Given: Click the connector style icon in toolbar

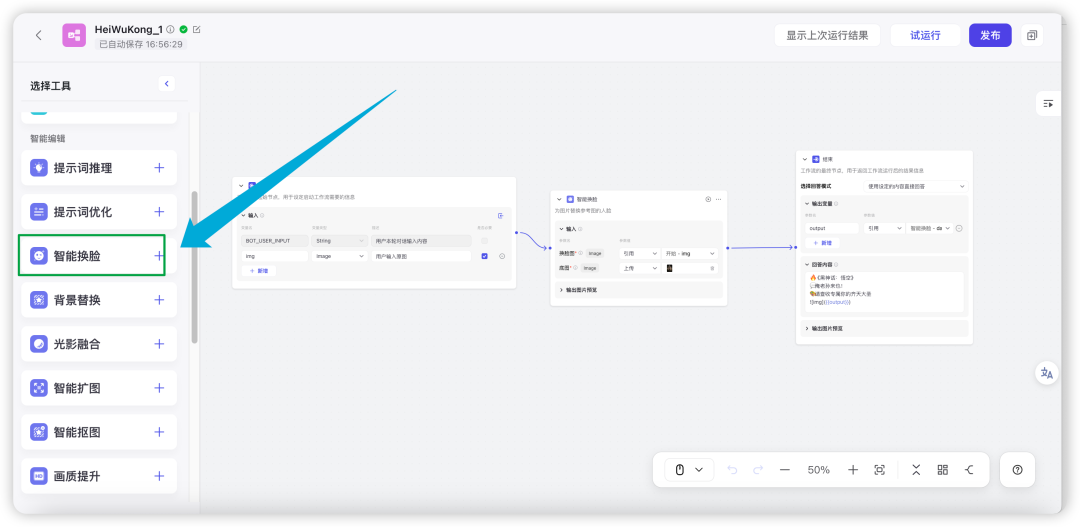Looking at the screenshot, I should pyautogui.click(x=970, y=470).
